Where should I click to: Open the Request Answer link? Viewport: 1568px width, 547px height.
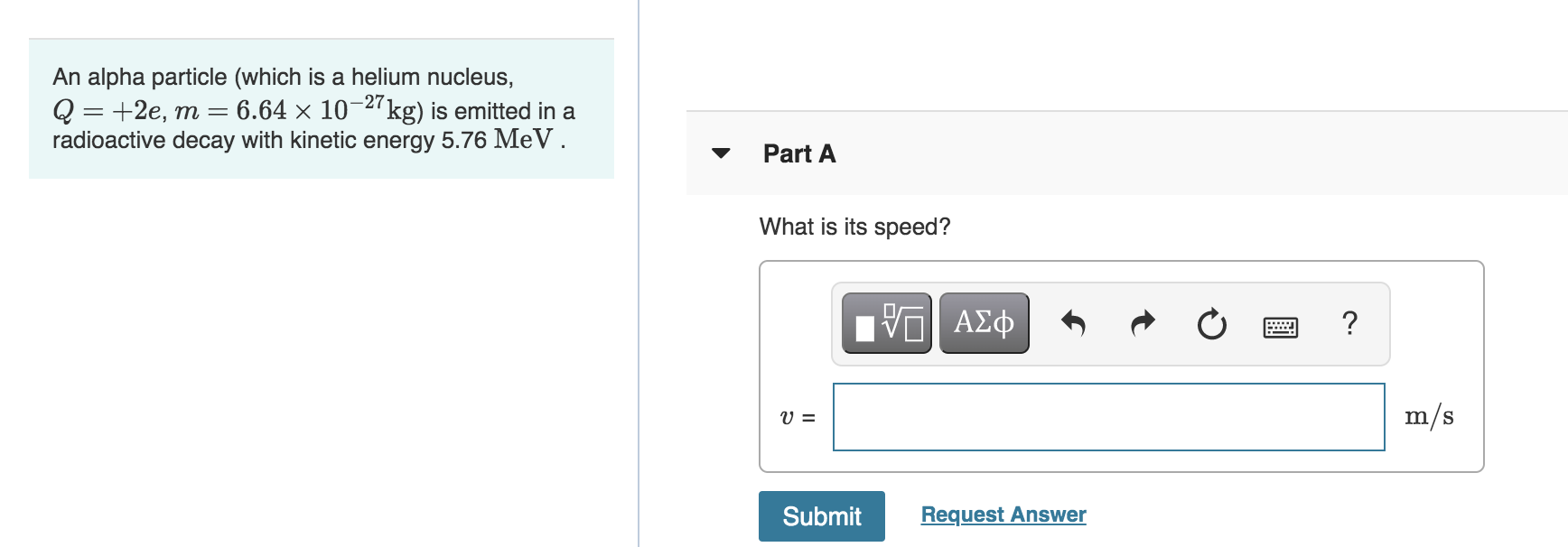[1003, 515]
